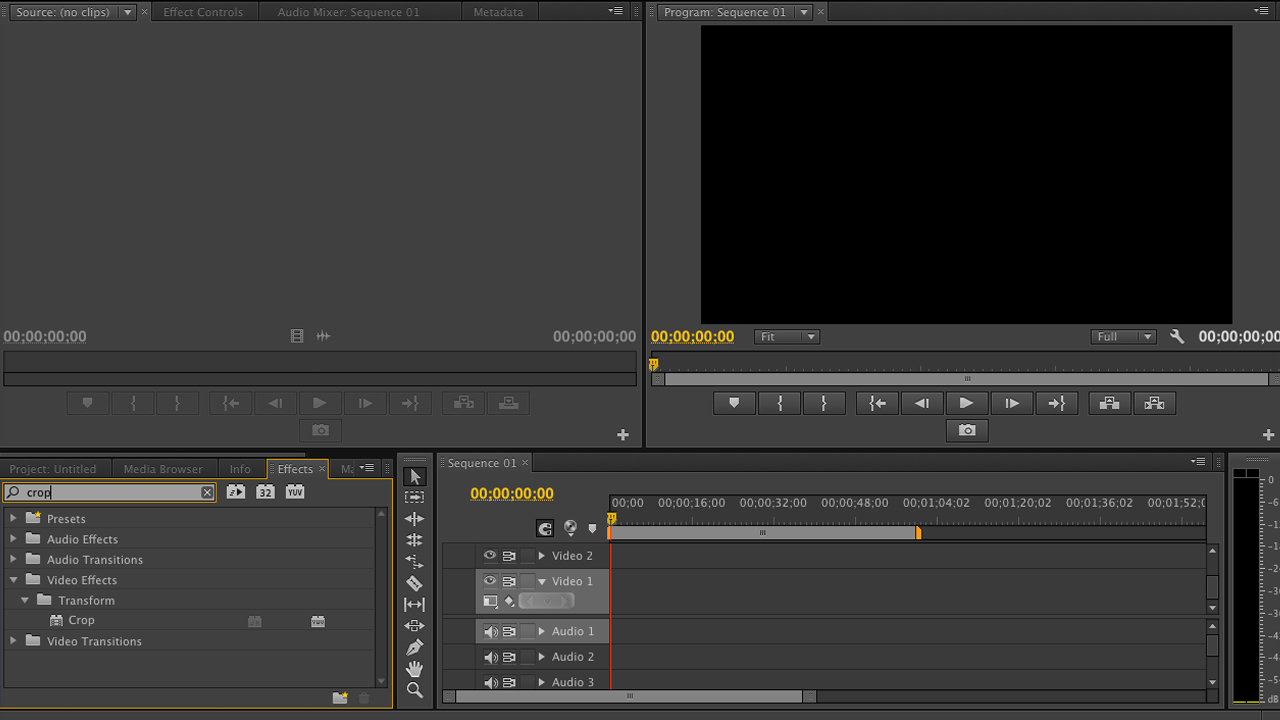Screen dimensions: 1280x720
Task: Pick the Ripple Edit tool
Action: tap(415, 519)
